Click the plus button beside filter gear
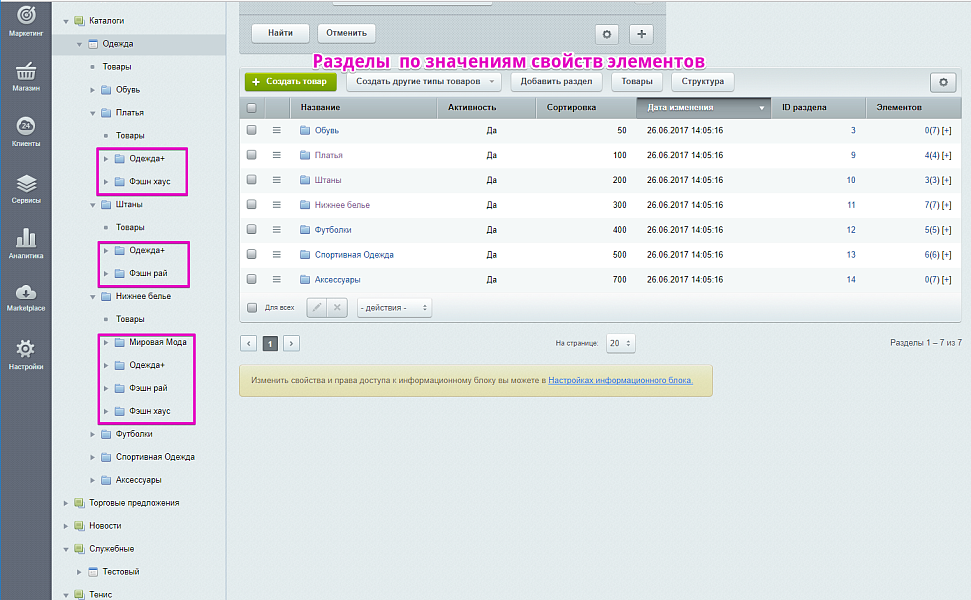This screenshot has width=971, height=600. [641, 34]
